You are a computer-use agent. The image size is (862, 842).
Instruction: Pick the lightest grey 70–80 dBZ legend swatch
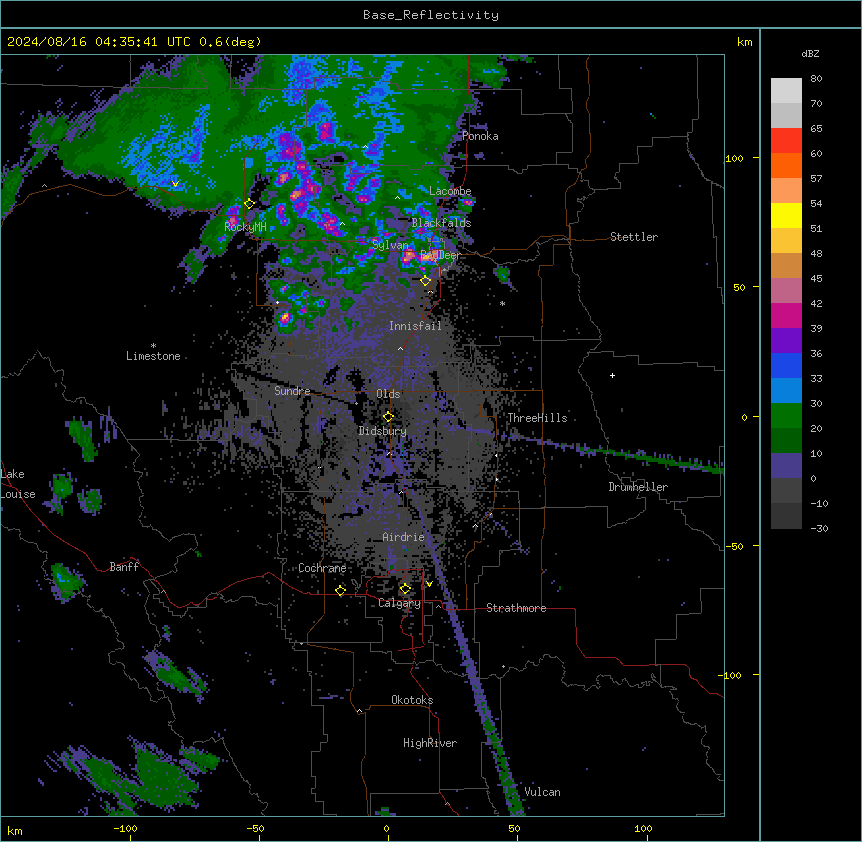tap(786, 91)
